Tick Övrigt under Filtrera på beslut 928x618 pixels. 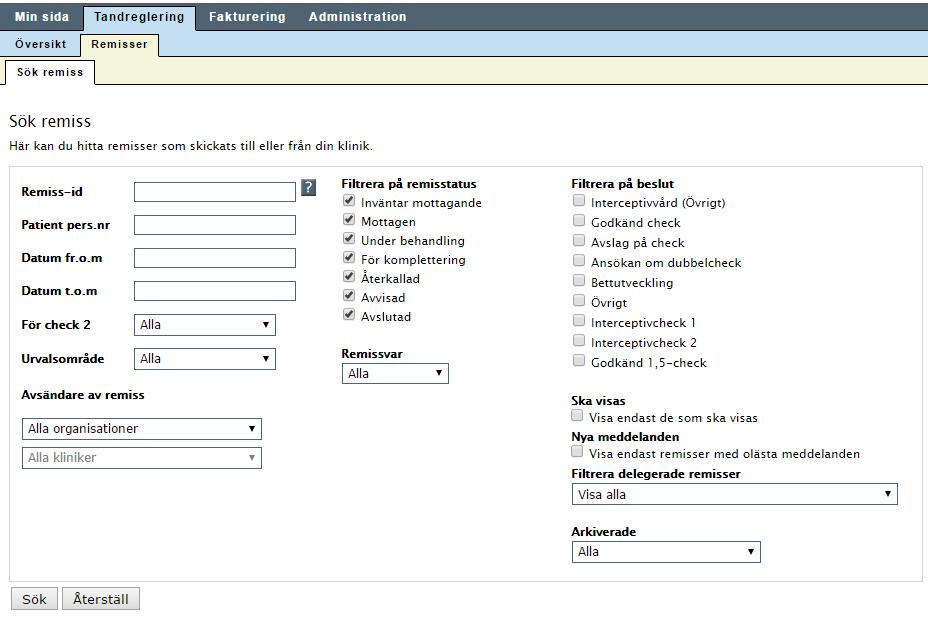[x=579, y=301]
